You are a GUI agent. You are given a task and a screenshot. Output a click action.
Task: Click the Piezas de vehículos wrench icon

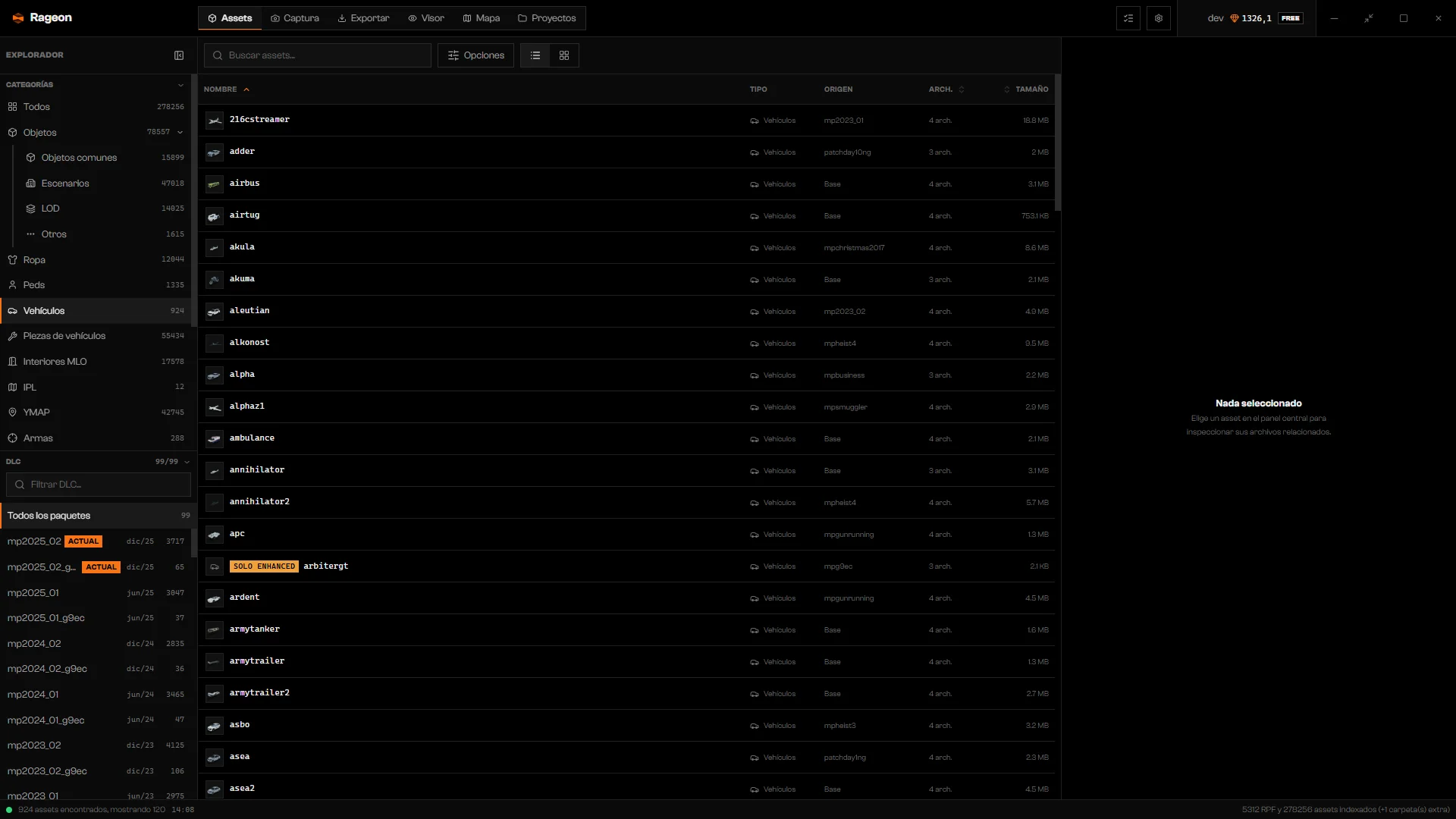[x=12, y=336]
